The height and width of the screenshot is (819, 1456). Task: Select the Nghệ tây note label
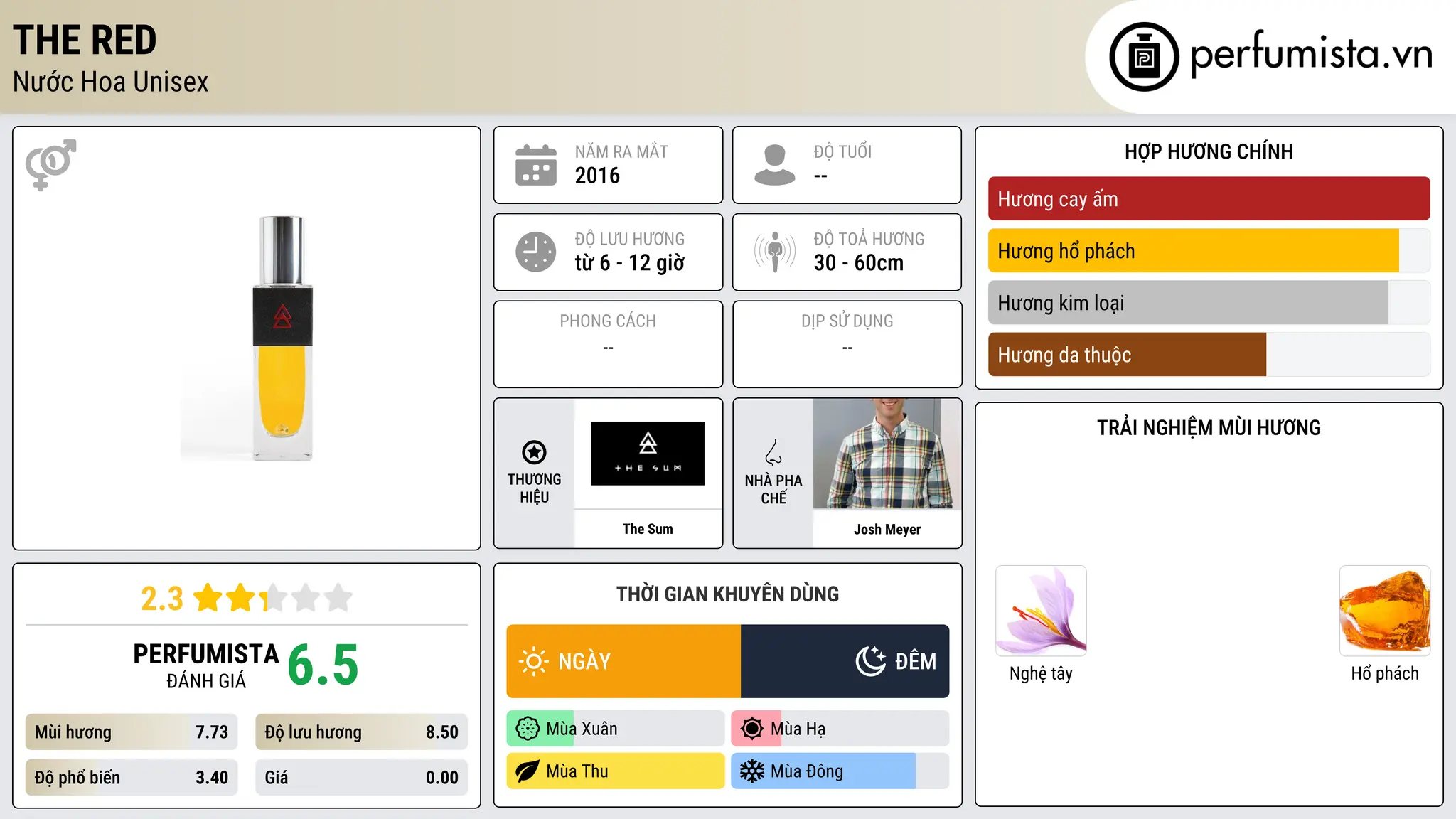[1041, 674]
